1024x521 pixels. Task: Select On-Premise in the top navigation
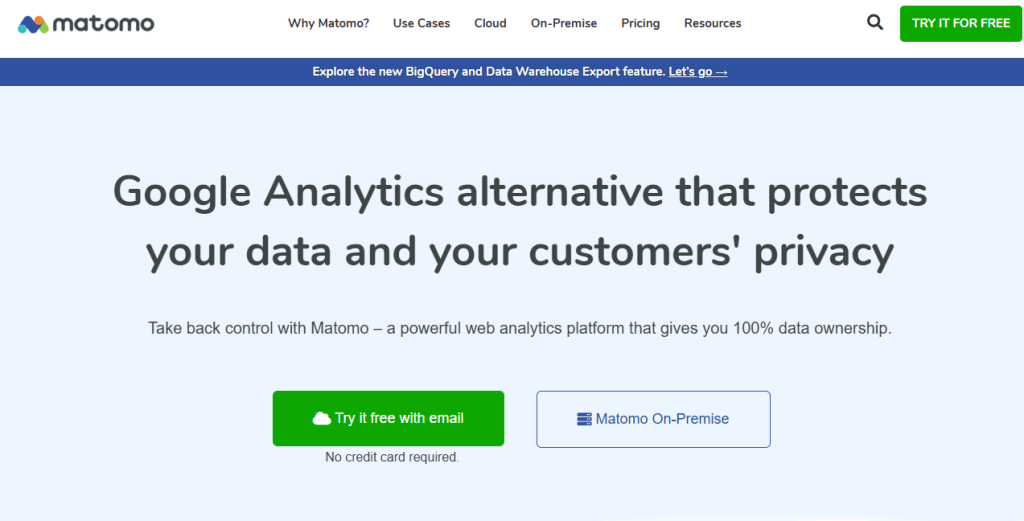(x=564, y=23)
